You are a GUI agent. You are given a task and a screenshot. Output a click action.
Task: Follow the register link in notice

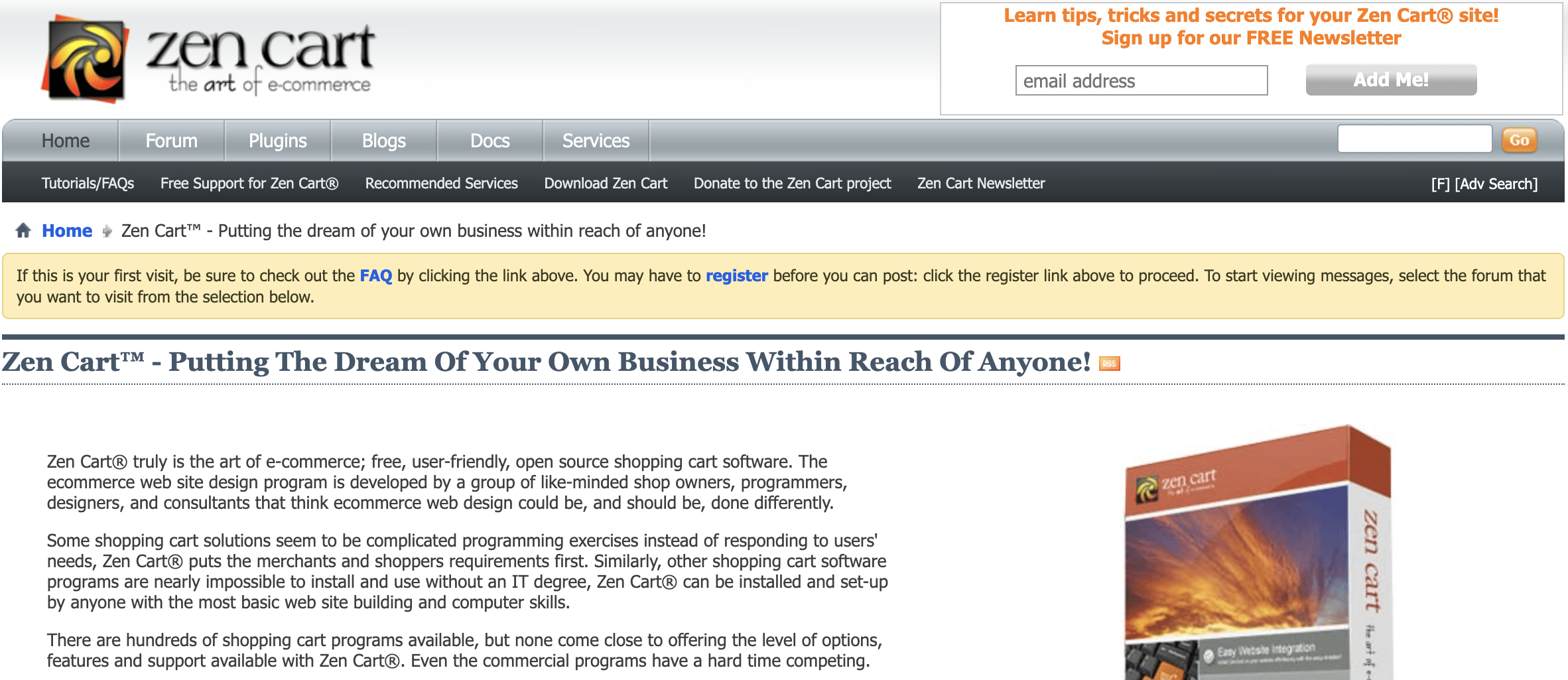click(x=736, y=275)
